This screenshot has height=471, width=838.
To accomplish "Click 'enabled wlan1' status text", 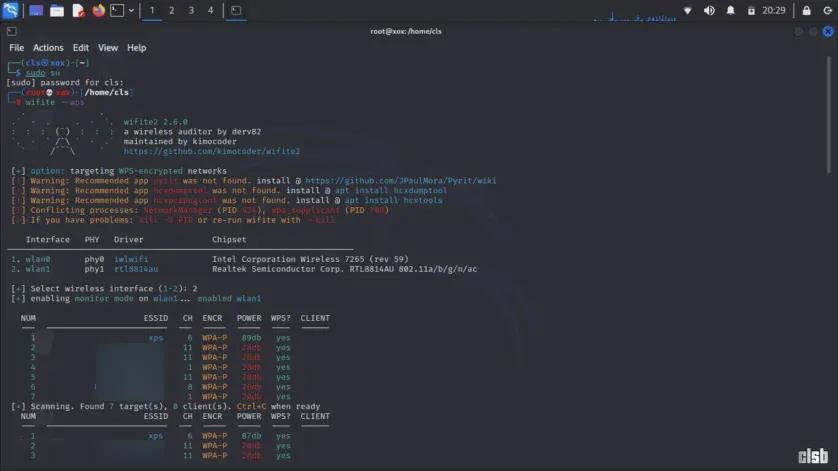I will (229, 298).
